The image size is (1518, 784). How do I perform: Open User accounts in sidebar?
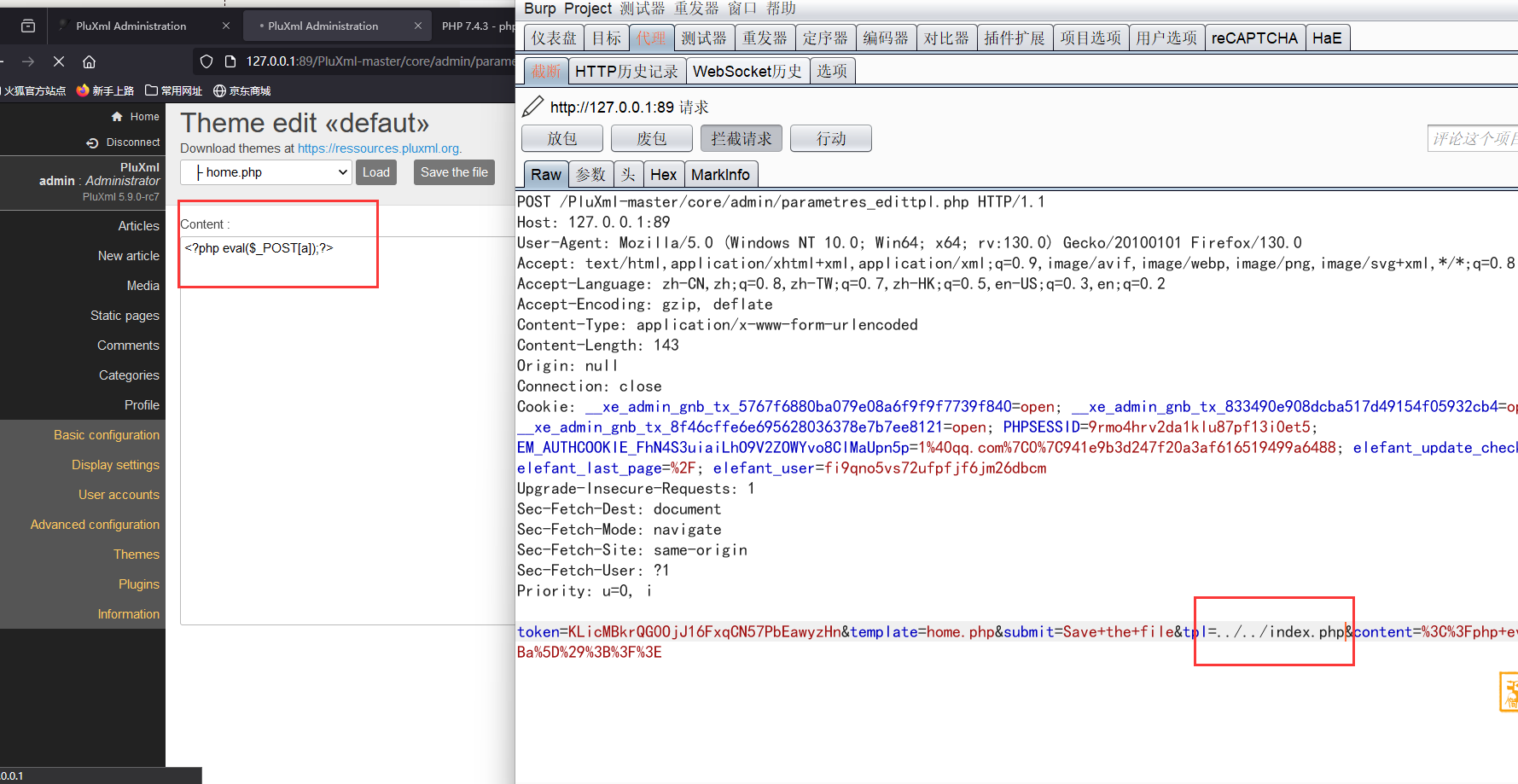tap(119, 495)
